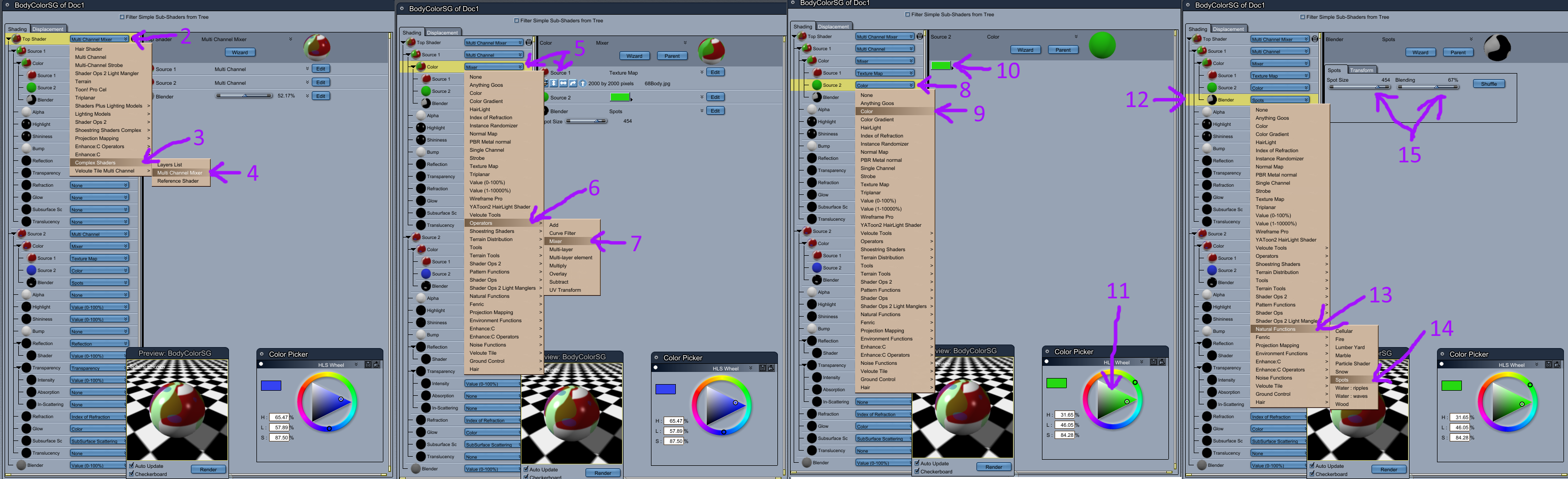Click Render button in leftmost window preview

(208, 469)
